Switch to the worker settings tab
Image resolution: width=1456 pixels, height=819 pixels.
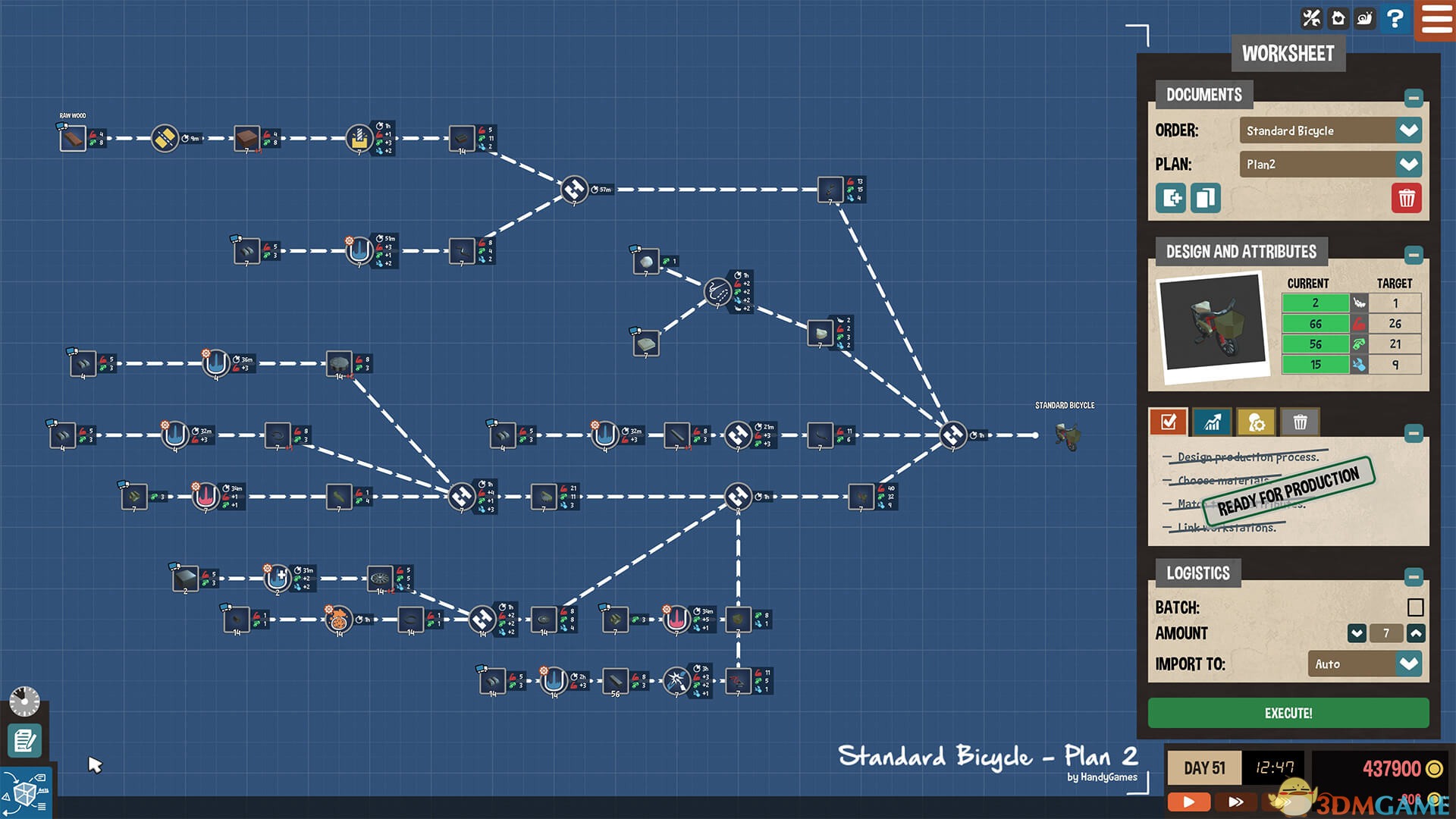click(1256, 422)
